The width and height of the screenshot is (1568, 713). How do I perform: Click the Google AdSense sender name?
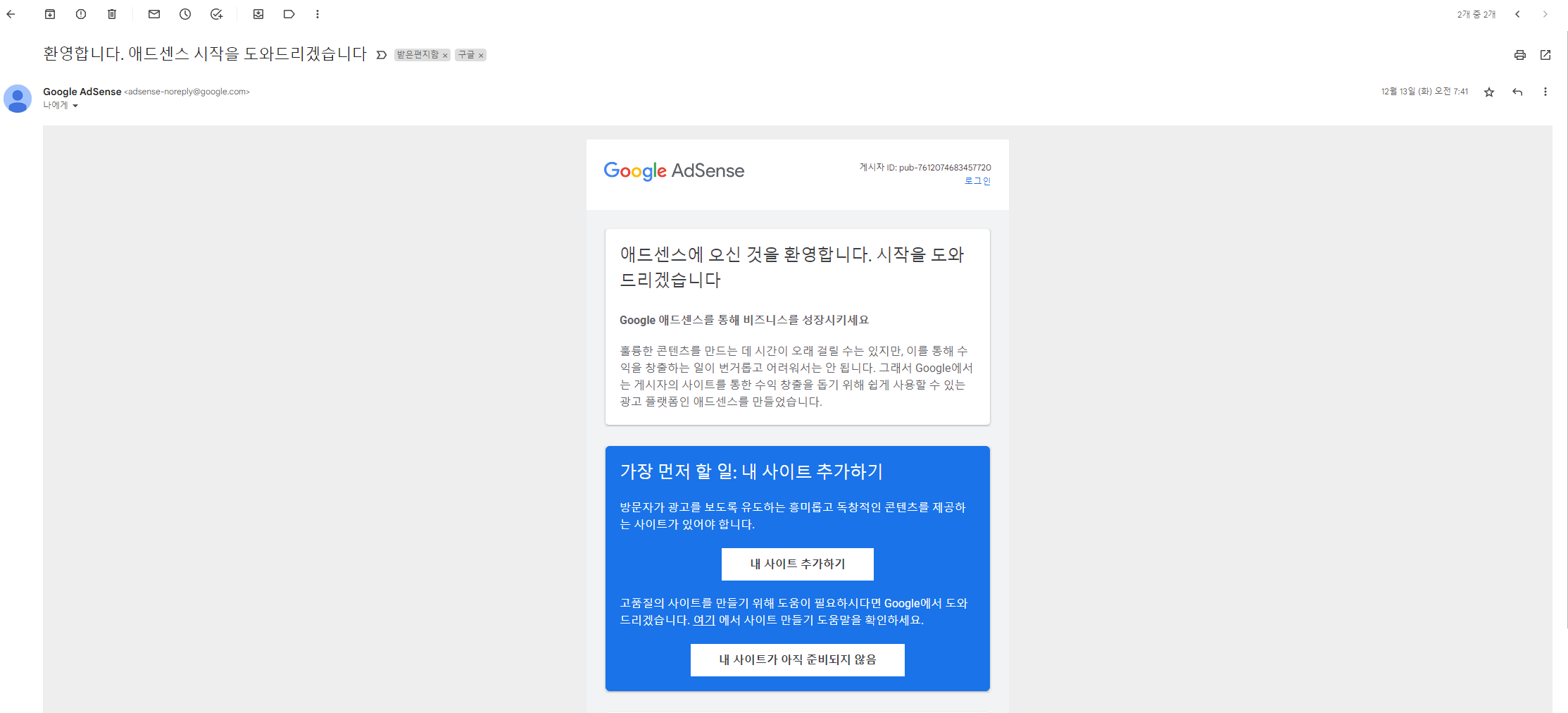pyautogui.click(x=82, y=92)
